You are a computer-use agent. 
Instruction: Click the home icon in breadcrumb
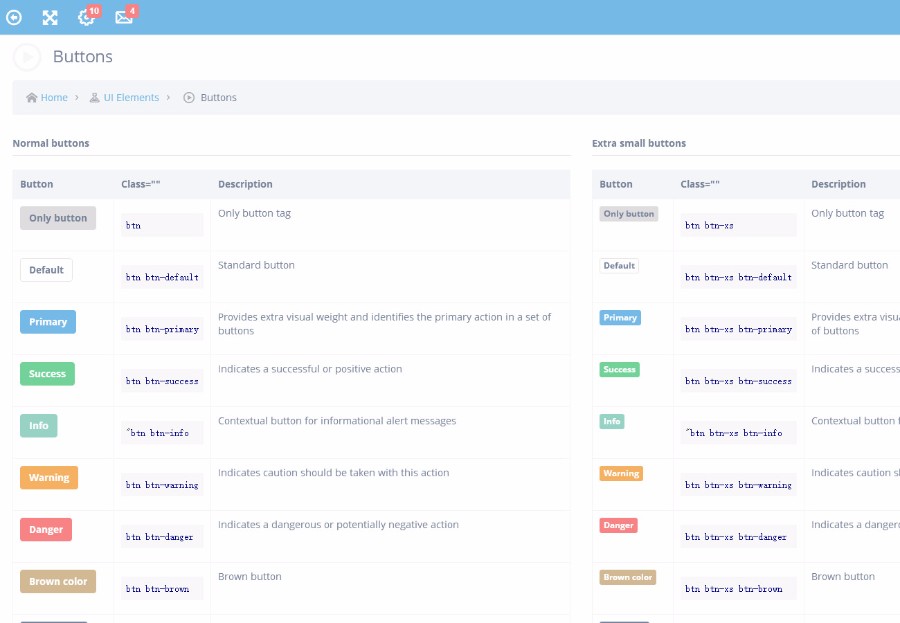[32, 98]
